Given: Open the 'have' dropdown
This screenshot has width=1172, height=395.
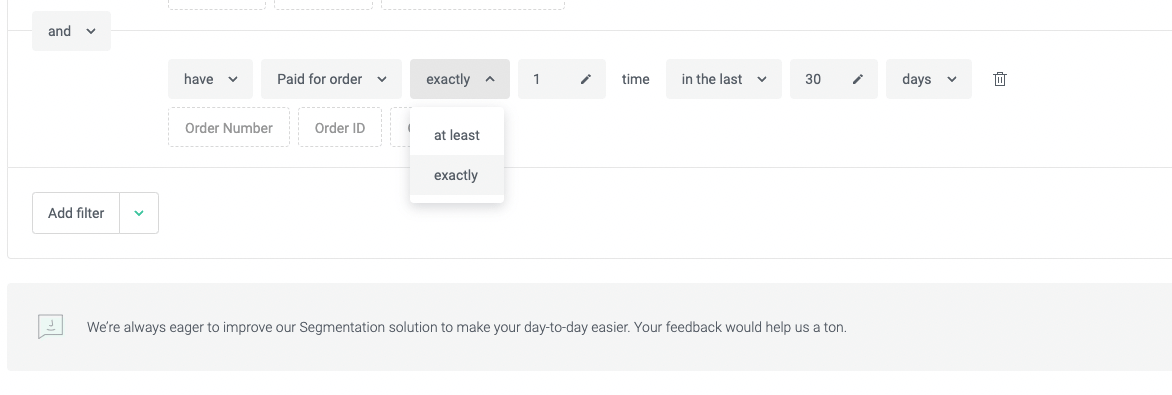Looking at the screenshot, I should coord(210,79).
